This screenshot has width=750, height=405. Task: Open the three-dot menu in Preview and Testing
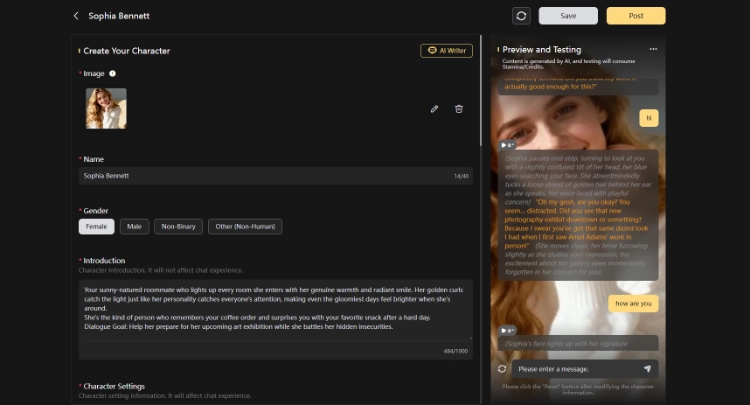(x=653, y=49)
